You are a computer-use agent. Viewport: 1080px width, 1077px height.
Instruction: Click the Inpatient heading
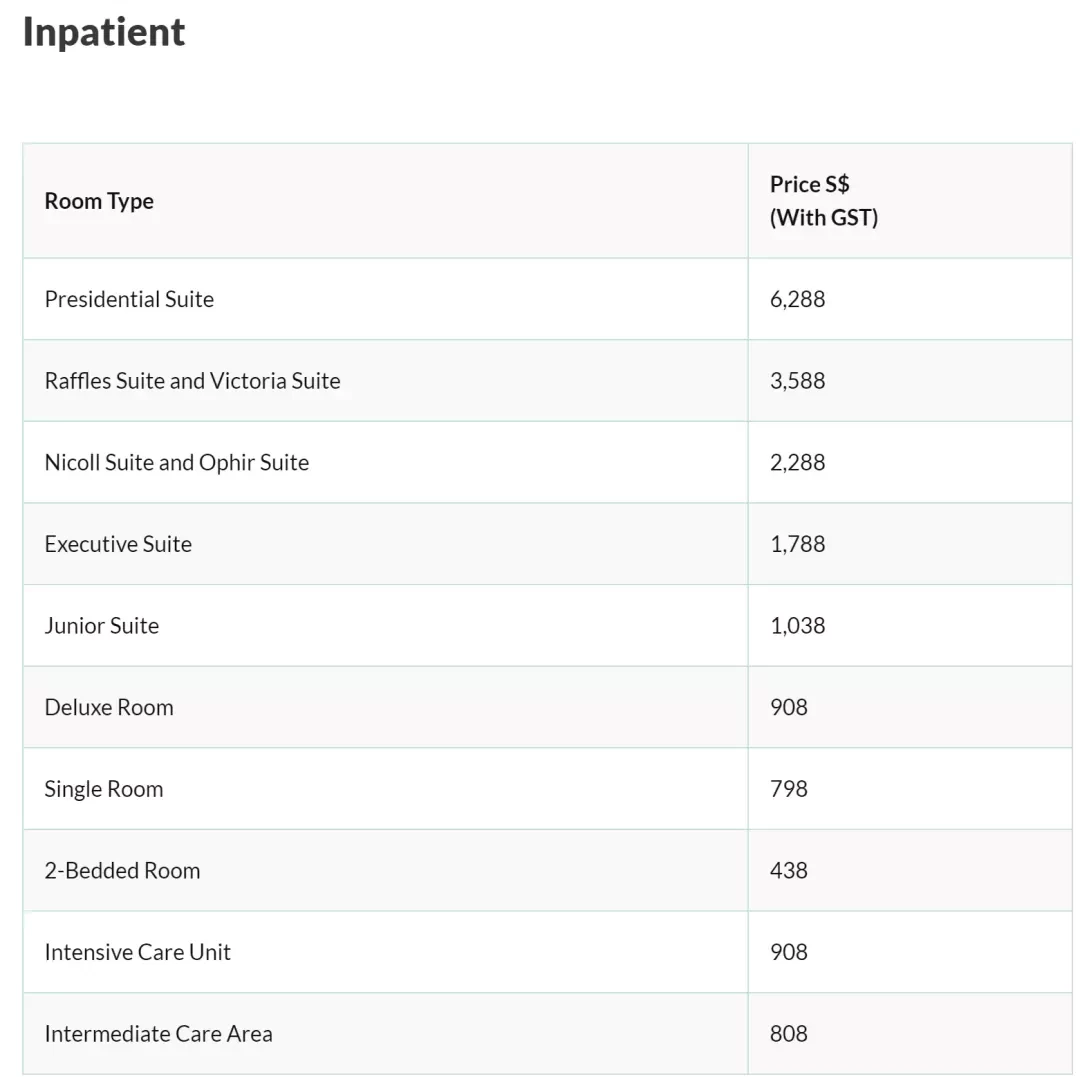click(x=104, y=32)
